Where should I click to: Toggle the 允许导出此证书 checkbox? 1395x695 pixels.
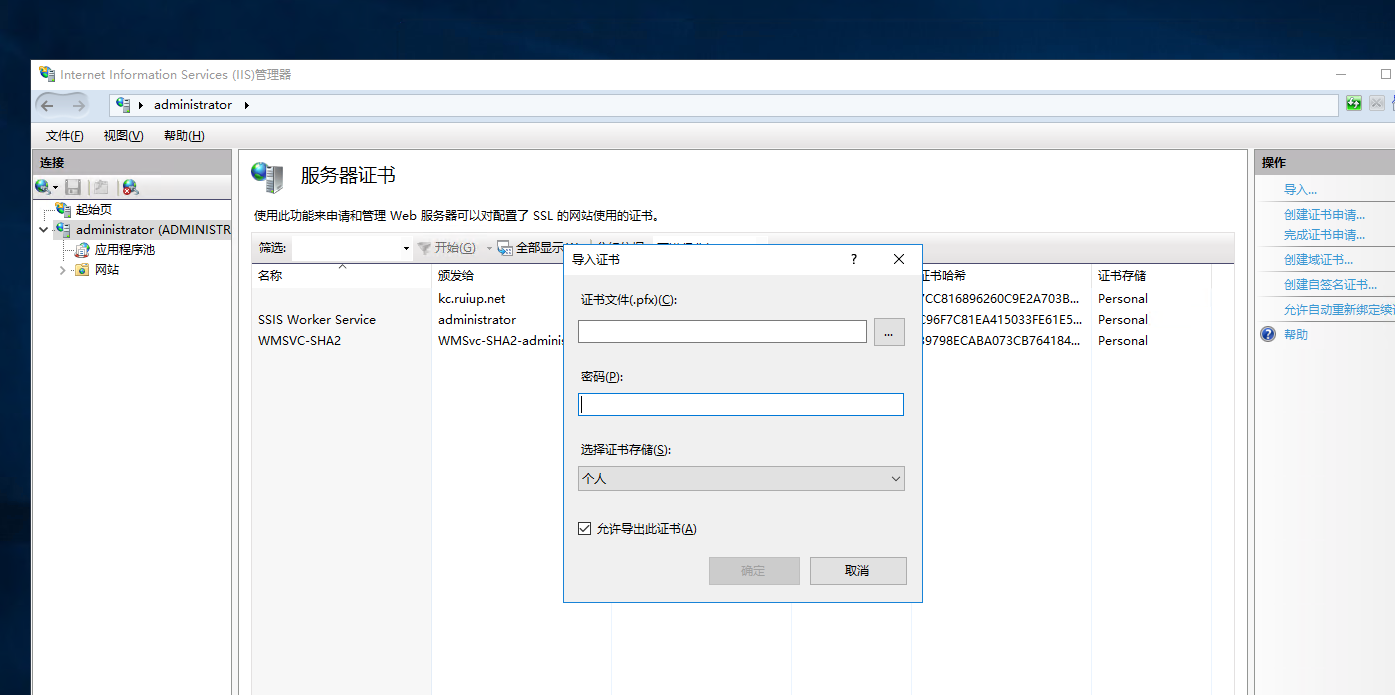coord(585,529)
